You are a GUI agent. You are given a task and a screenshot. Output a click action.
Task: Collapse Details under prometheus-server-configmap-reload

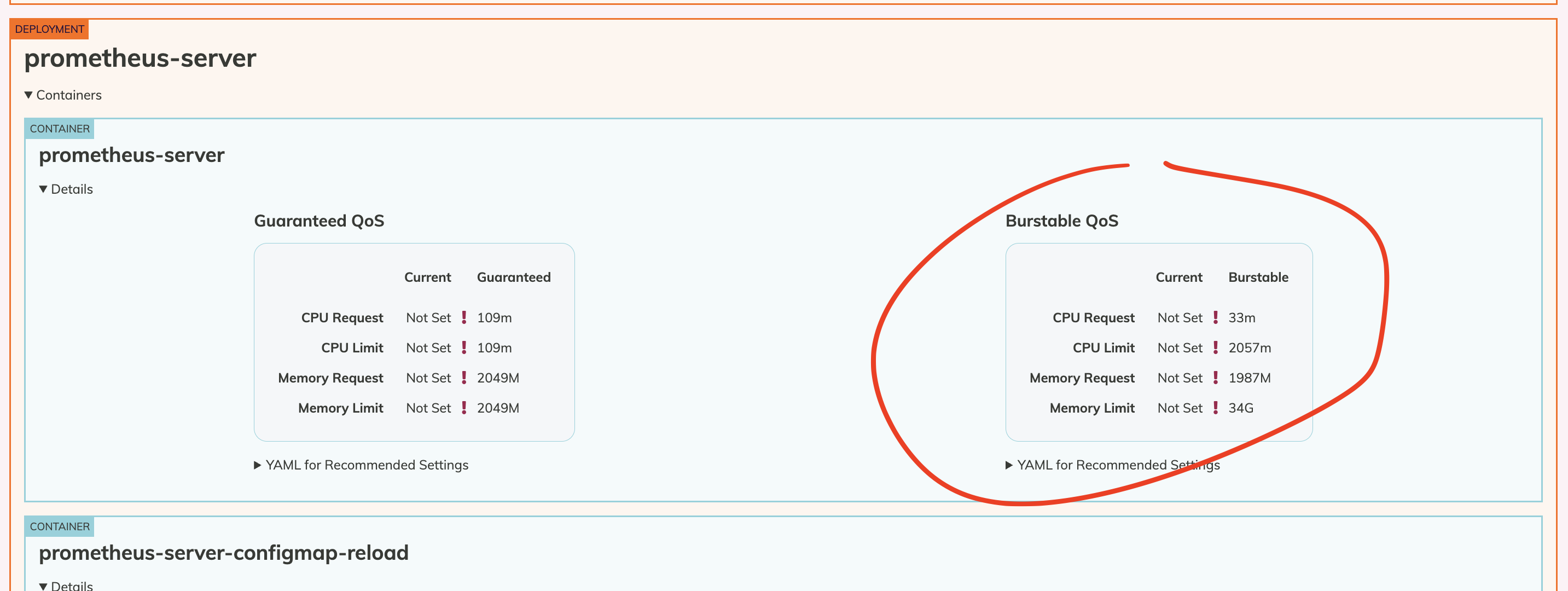(66, 586)
